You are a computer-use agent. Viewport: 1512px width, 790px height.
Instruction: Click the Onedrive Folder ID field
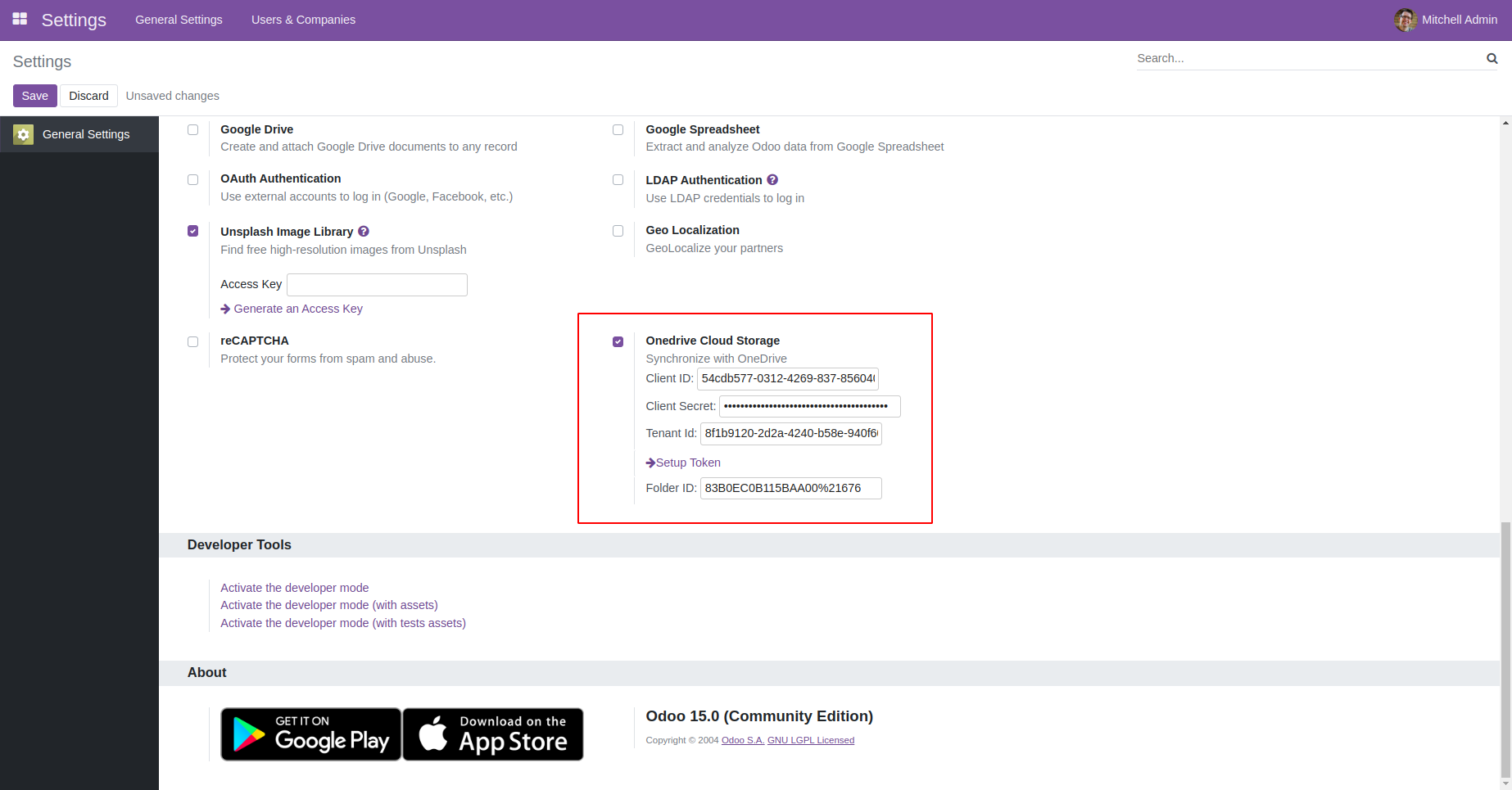click(791, 488)
